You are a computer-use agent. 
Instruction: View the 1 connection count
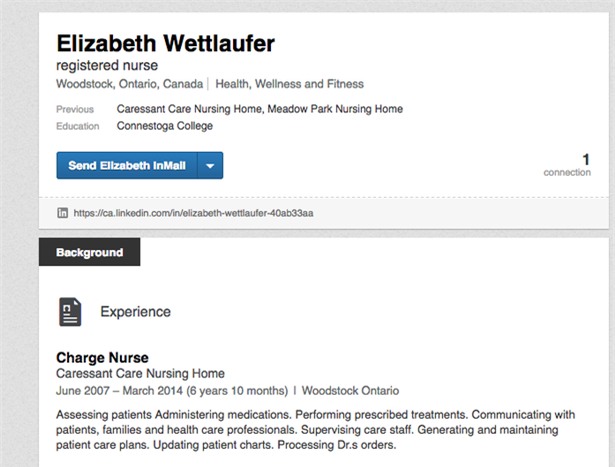585,159
